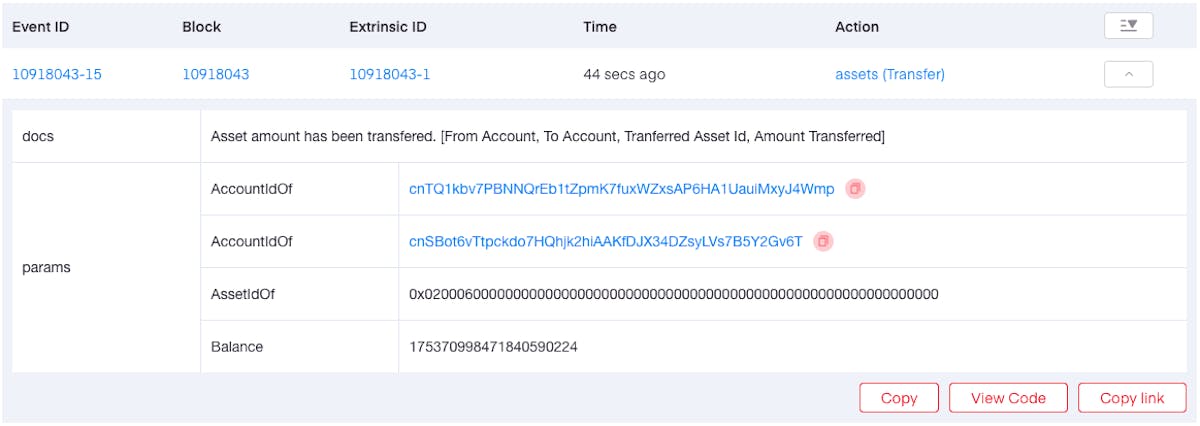The width and height of the screenshot is (1200, 426).
Task: Click the Action column header
Action: tap(857, 27)
